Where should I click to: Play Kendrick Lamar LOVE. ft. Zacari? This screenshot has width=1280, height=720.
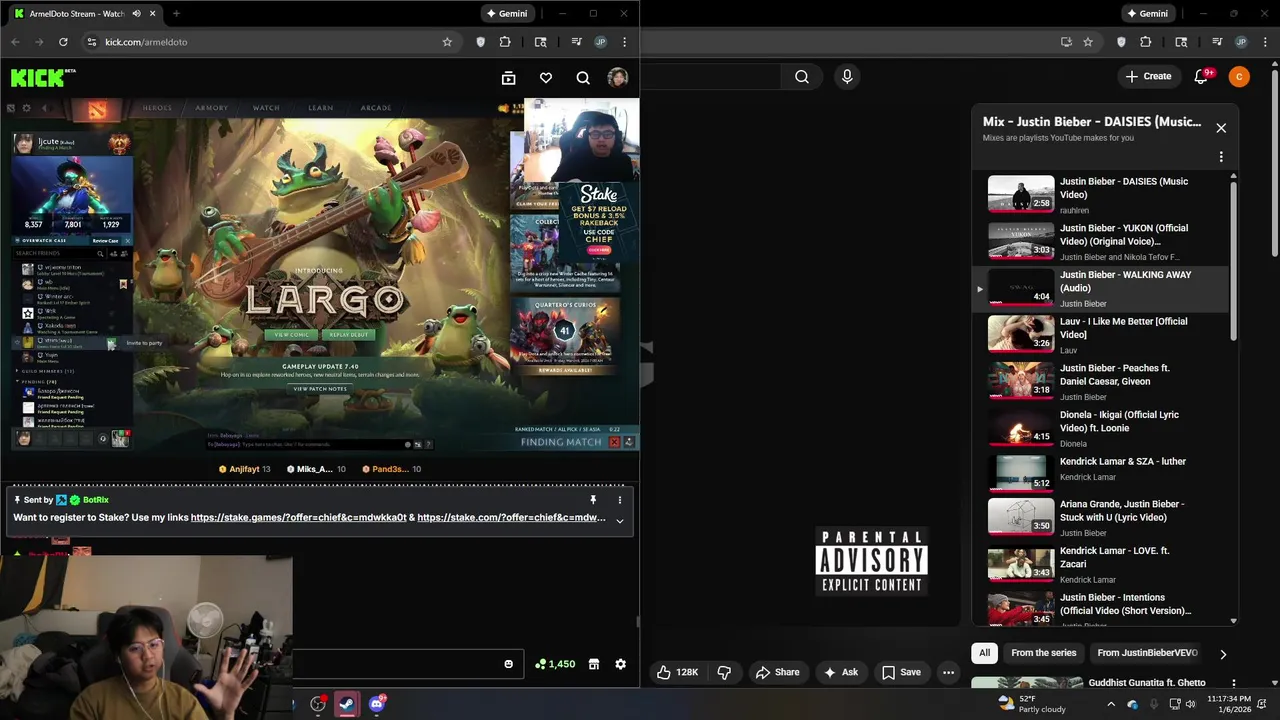[x=1099, y=565]
